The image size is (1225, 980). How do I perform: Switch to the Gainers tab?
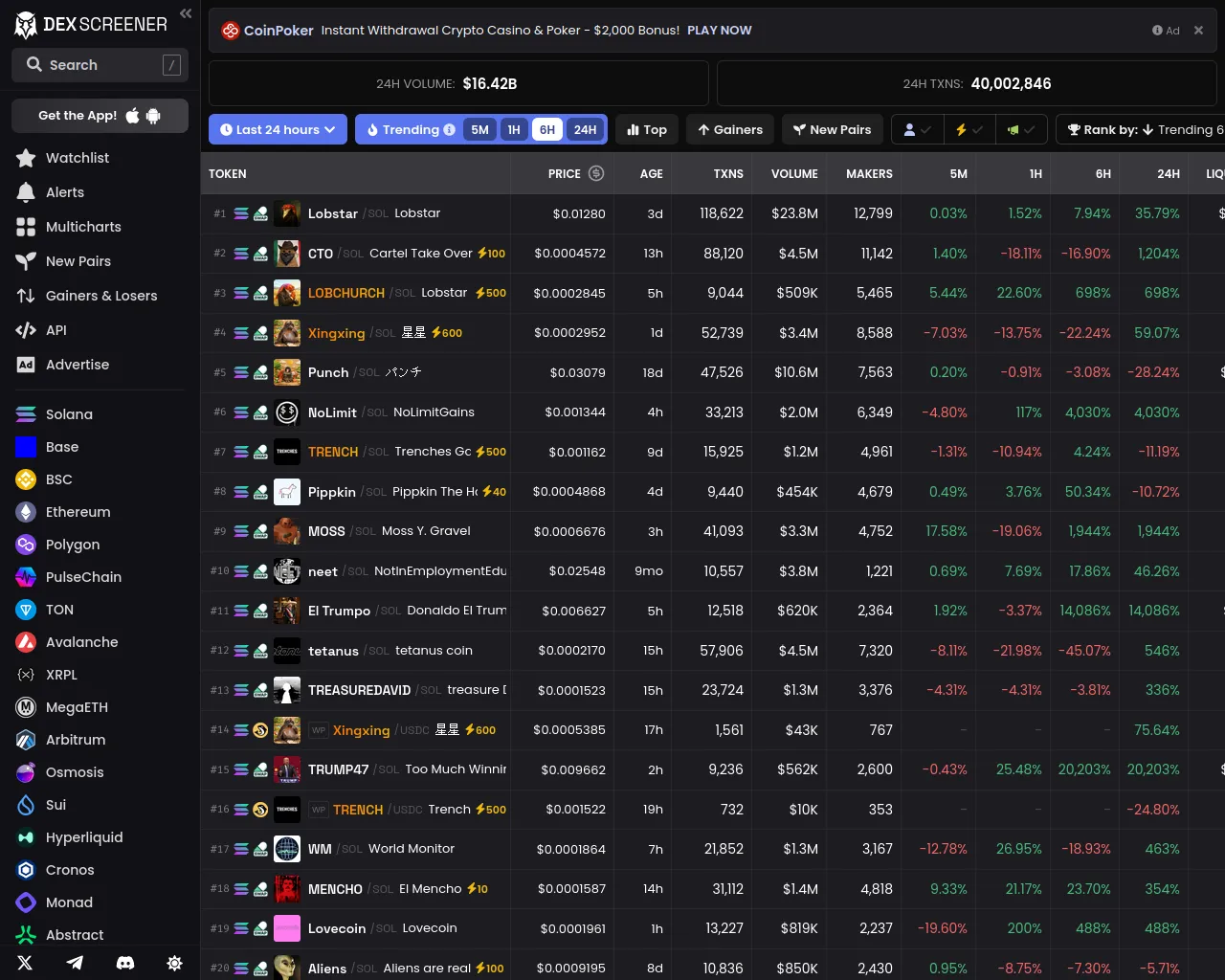coord(729,130)
